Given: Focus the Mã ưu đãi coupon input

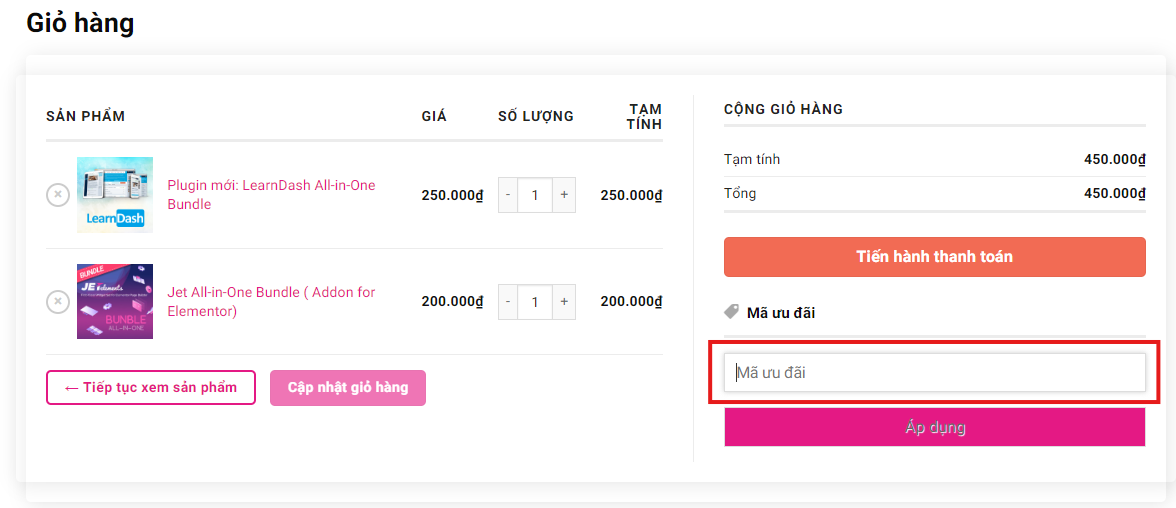Looking at the screenshot, I should pos(934,373).
